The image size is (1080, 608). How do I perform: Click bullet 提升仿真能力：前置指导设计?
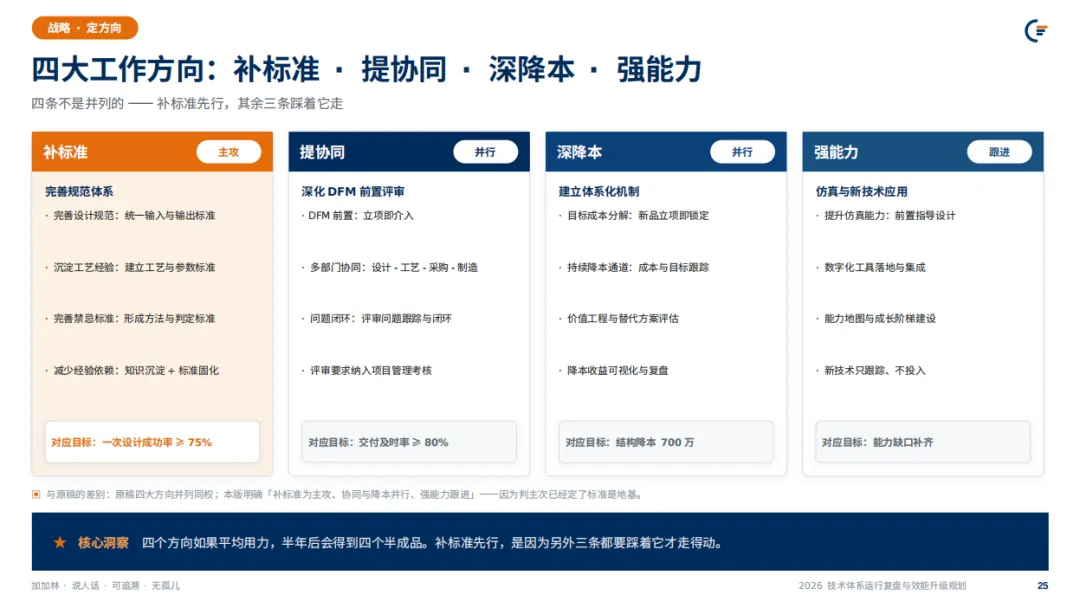[886, 216]
